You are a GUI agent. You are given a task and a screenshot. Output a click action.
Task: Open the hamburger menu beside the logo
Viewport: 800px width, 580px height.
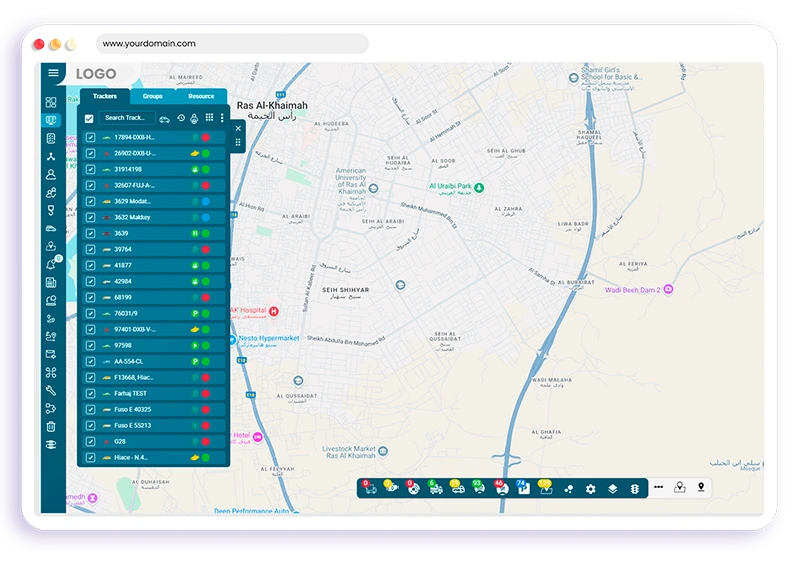[x=54, y=73]
